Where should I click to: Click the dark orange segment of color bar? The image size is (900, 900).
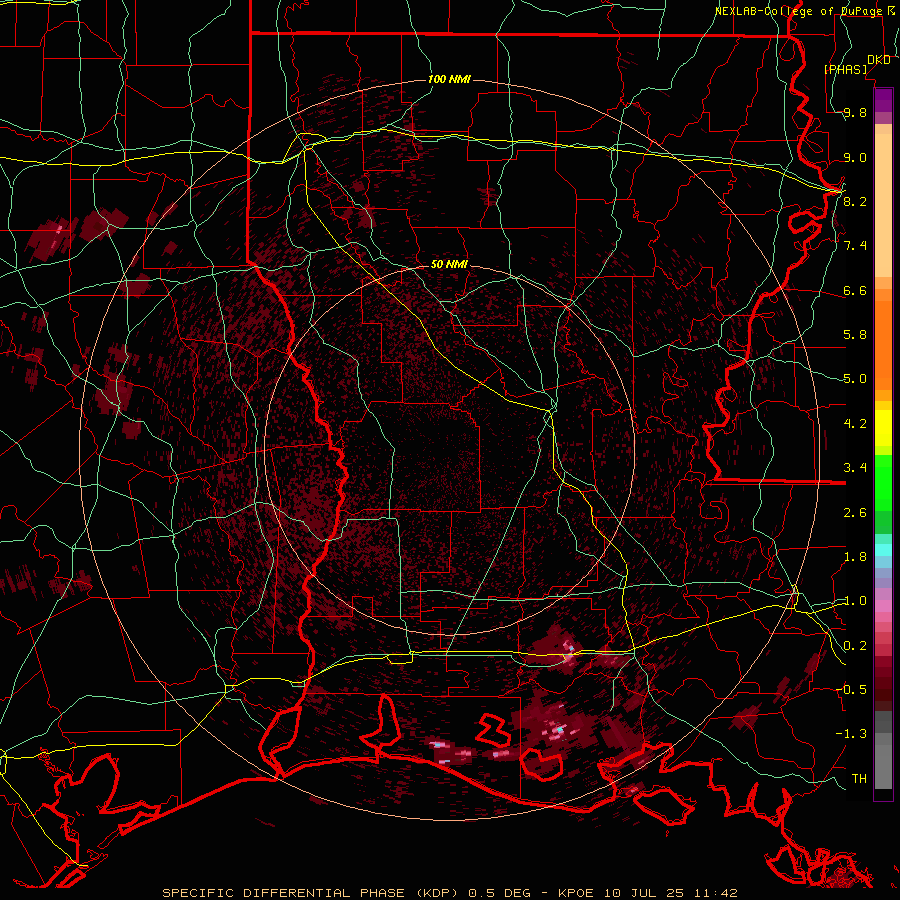click(x=883, y=345)
